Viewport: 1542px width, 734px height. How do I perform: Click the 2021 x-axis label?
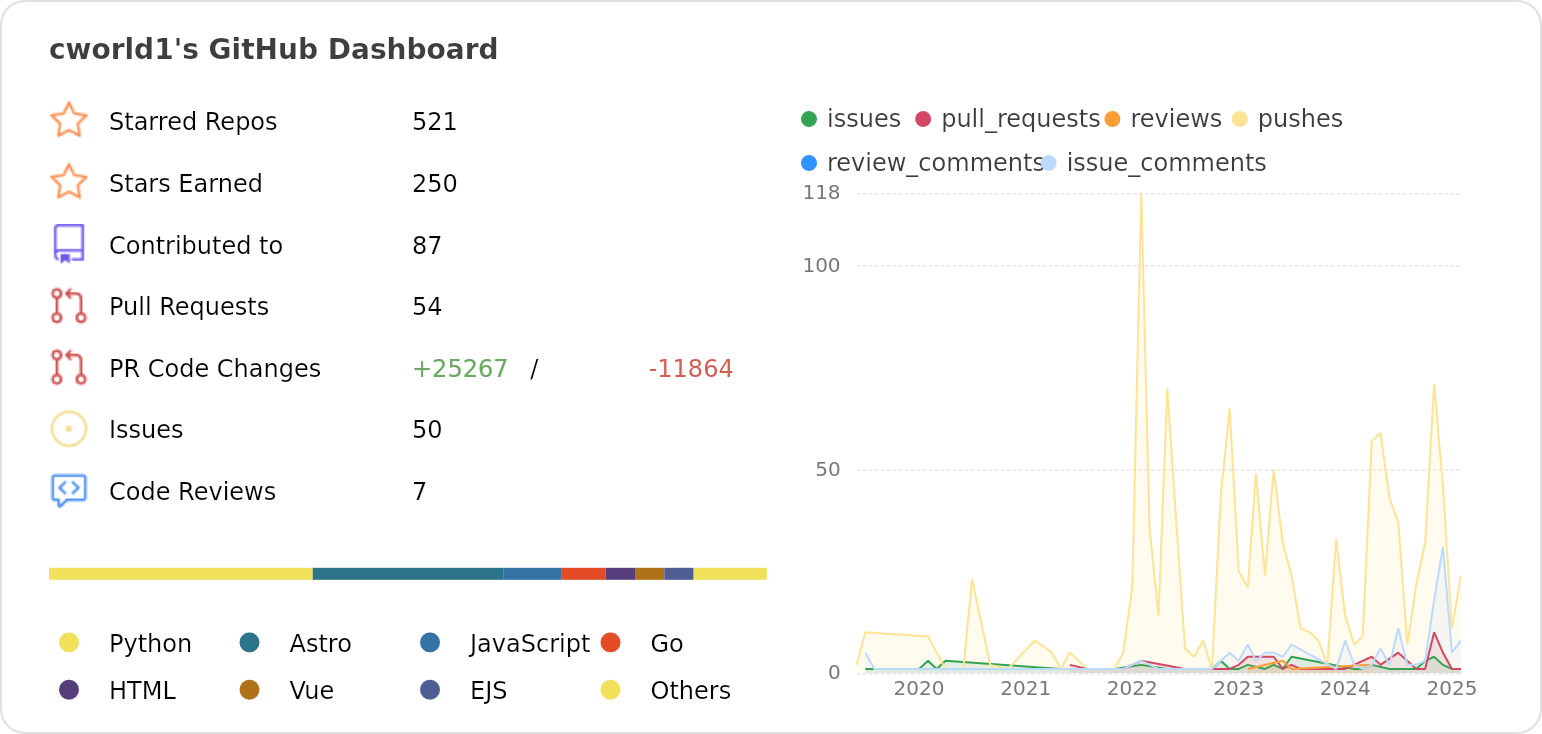1025,688
